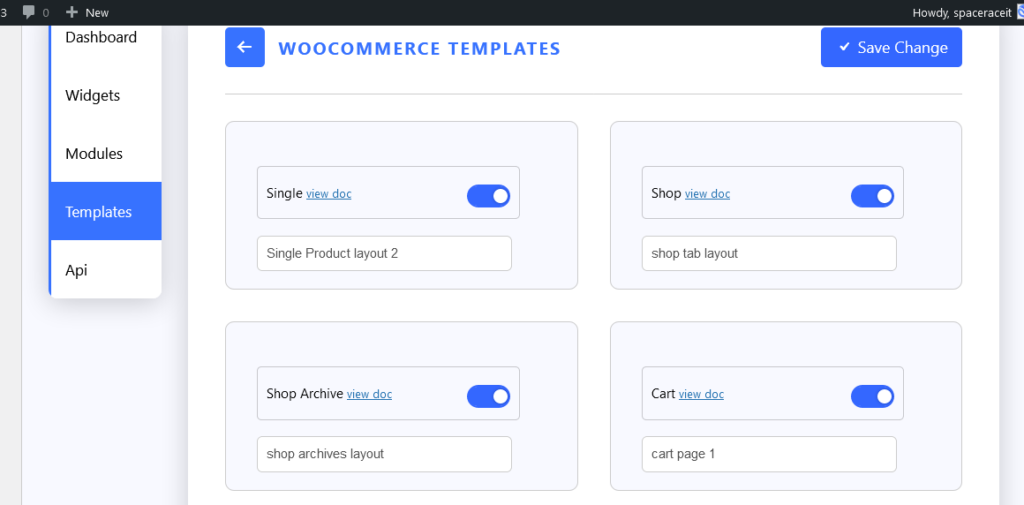
Task: Open the Widgets section
Action: [x=106, y=95]
